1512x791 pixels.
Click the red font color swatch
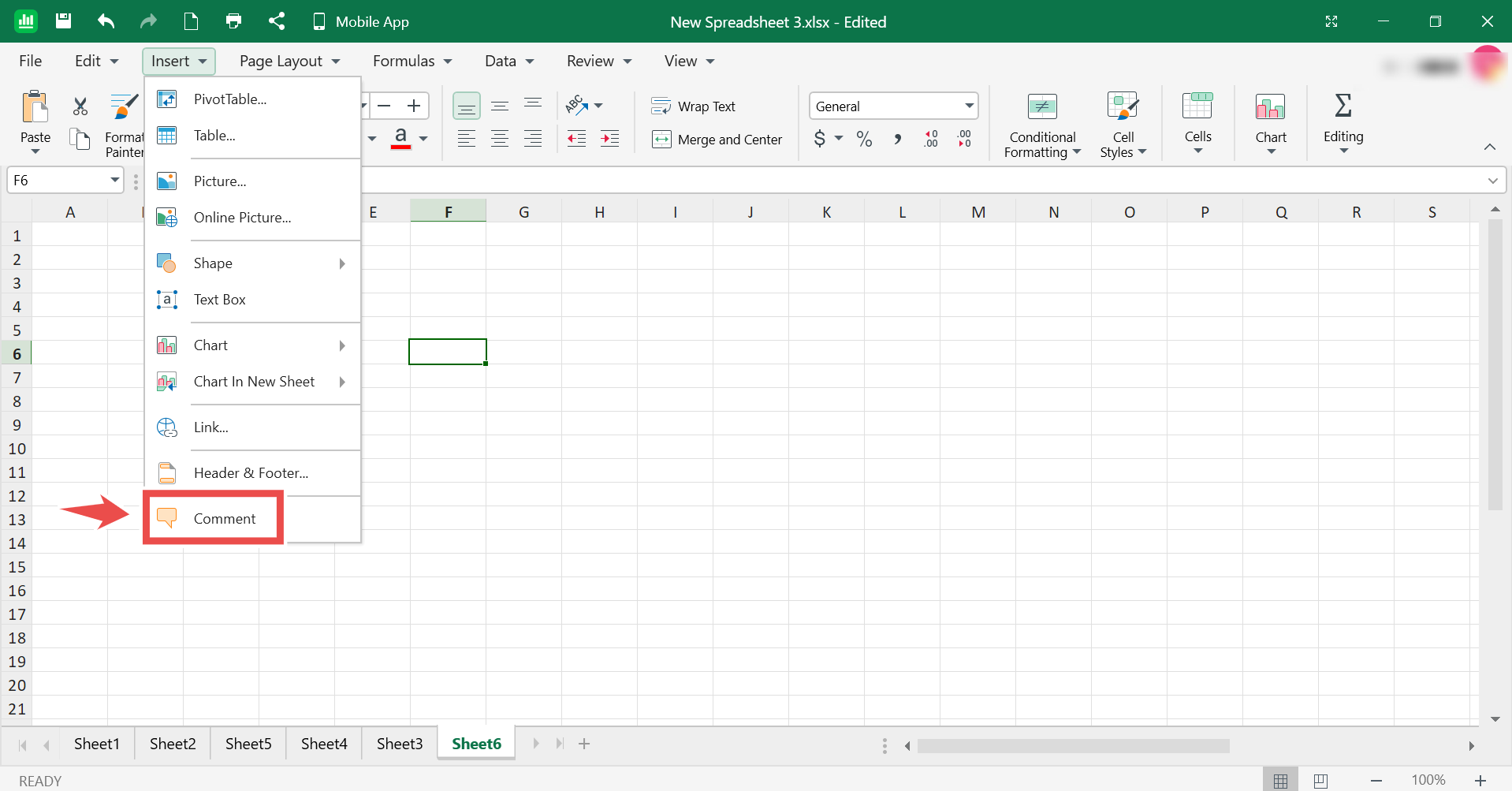pos(400,139)
